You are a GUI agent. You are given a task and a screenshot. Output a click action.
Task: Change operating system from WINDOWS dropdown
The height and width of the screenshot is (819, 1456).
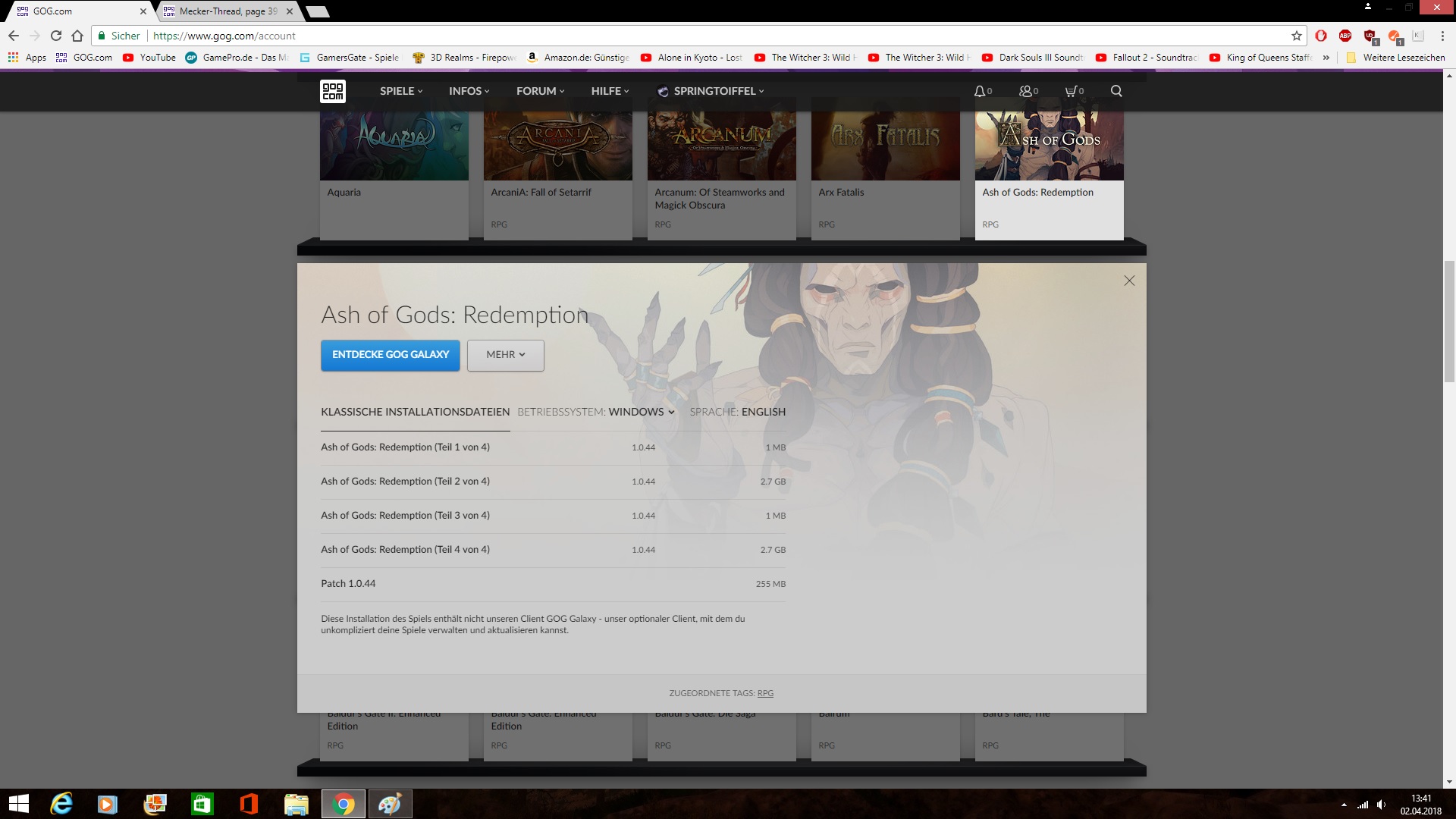pyautogui.click(x=642, y=412)
